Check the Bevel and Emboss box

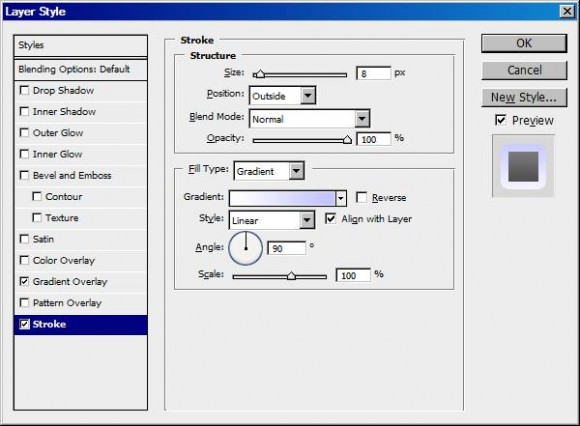[x=24, y=175]
